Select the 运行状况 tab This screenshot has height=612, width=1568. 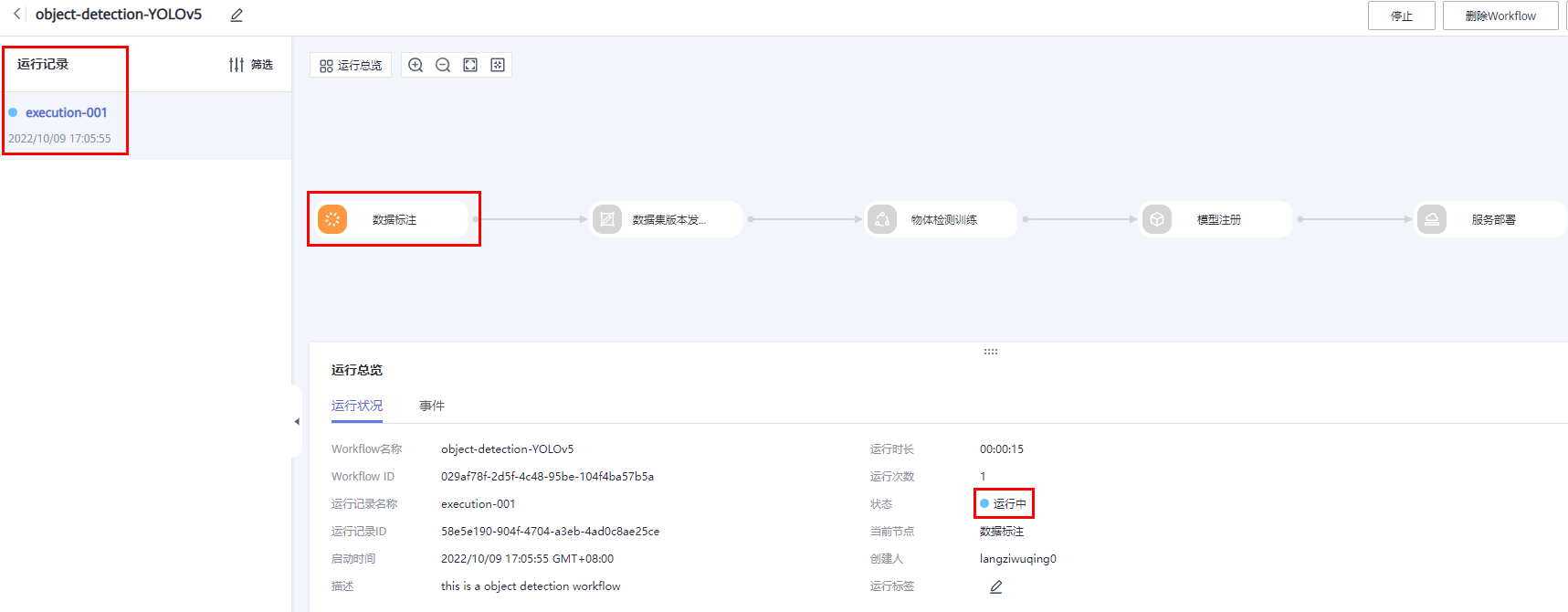(x=357, y=406)
